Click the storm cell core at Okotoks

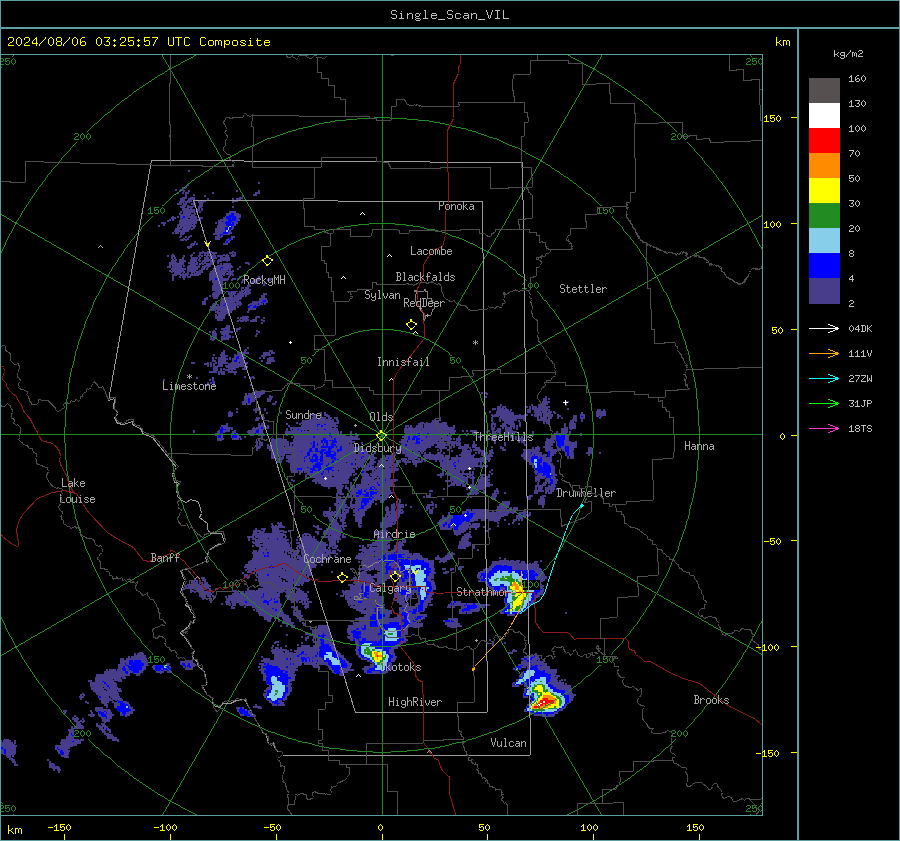[377, 654]
